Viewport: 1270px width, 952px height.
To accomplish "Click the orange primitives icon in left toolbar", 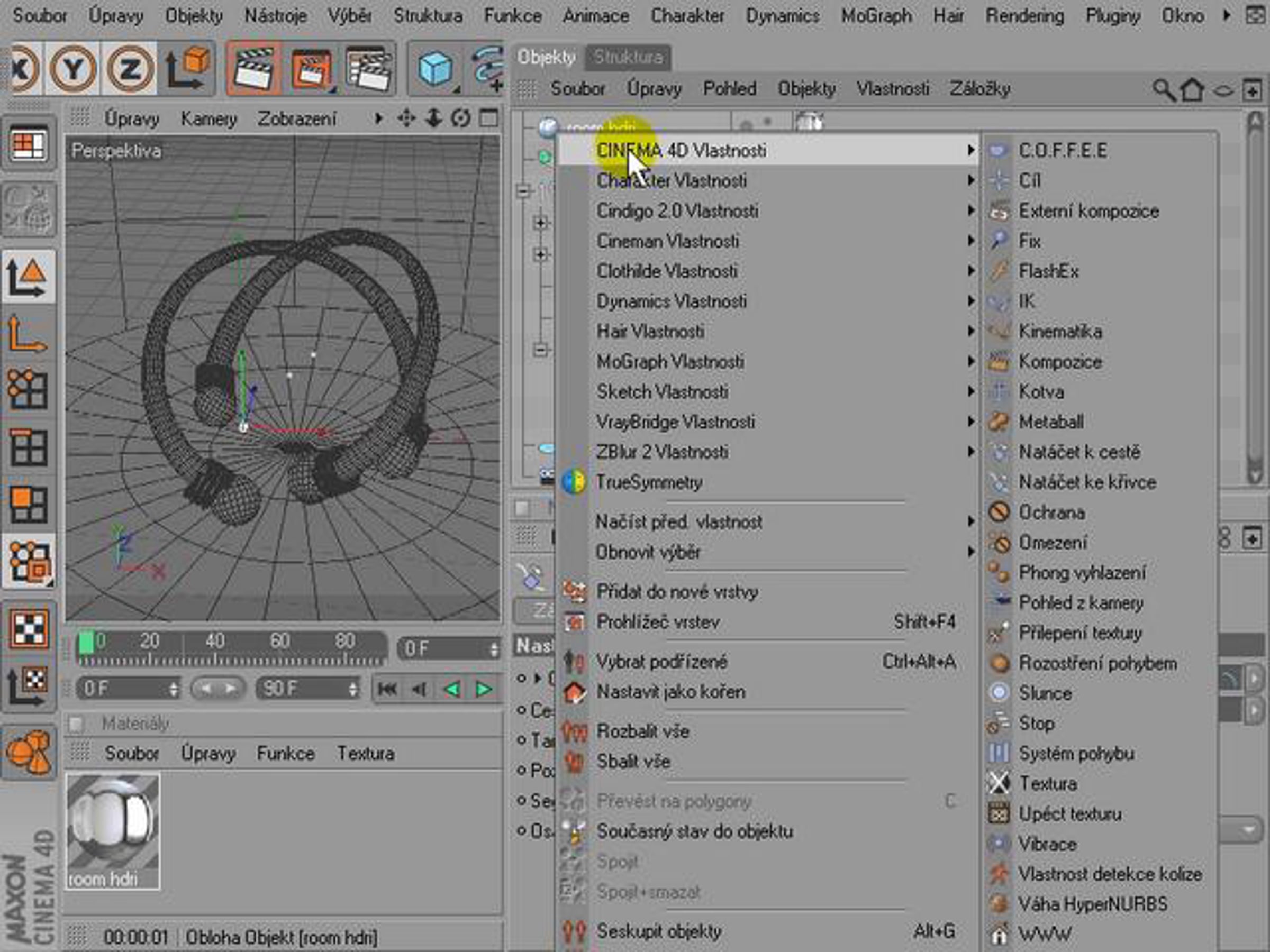I will tap(28, 752).
